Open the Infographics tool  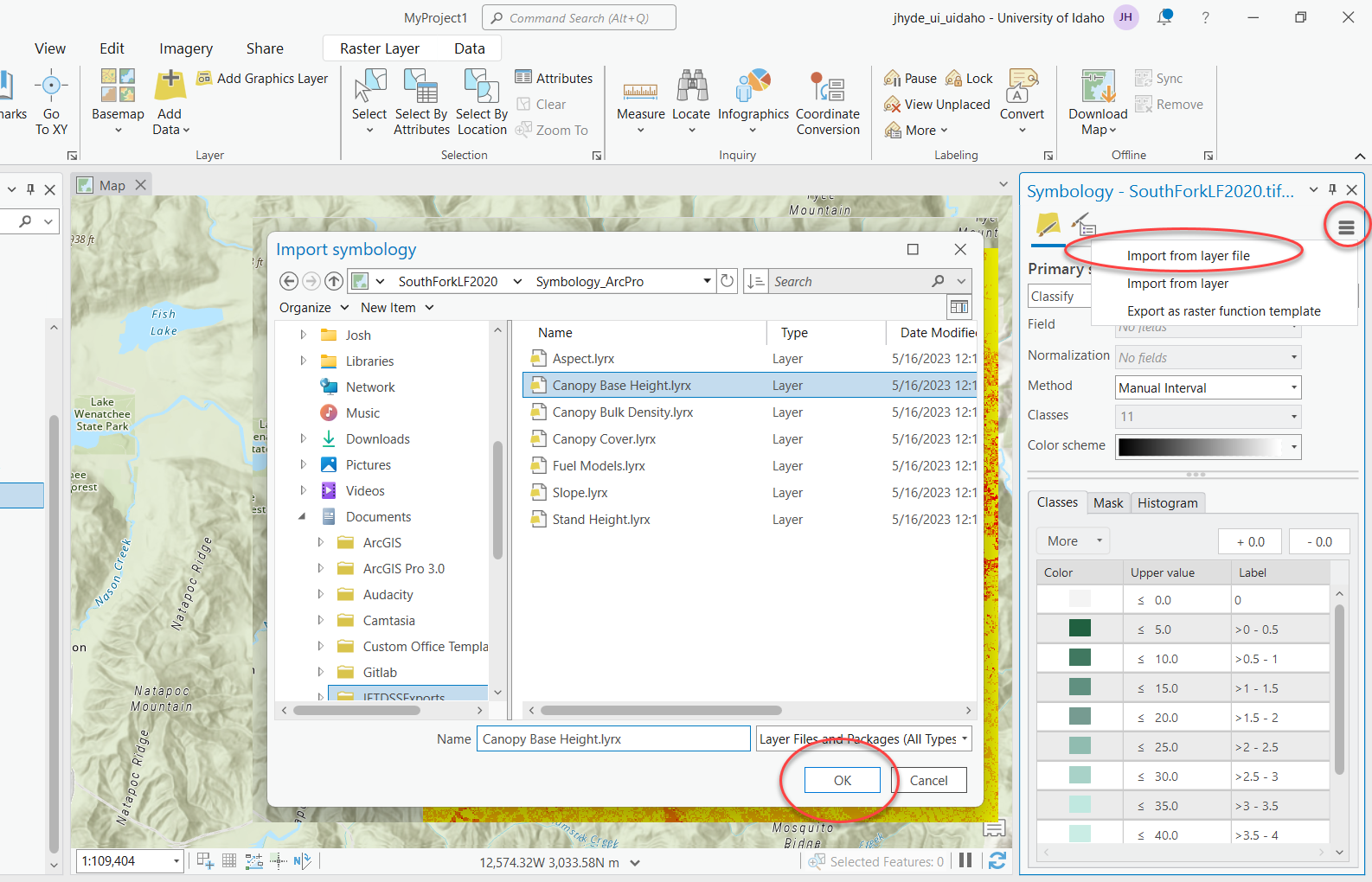753,100
